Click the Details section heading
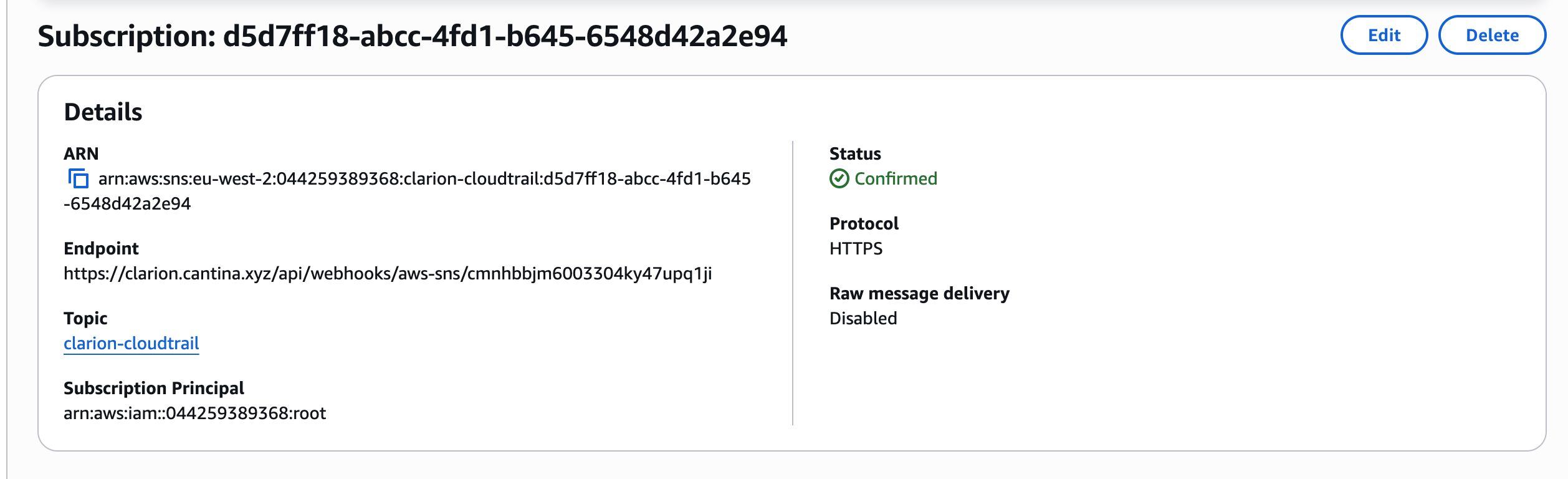Screen dimensions: 1568x479 (x=103, y=112)
